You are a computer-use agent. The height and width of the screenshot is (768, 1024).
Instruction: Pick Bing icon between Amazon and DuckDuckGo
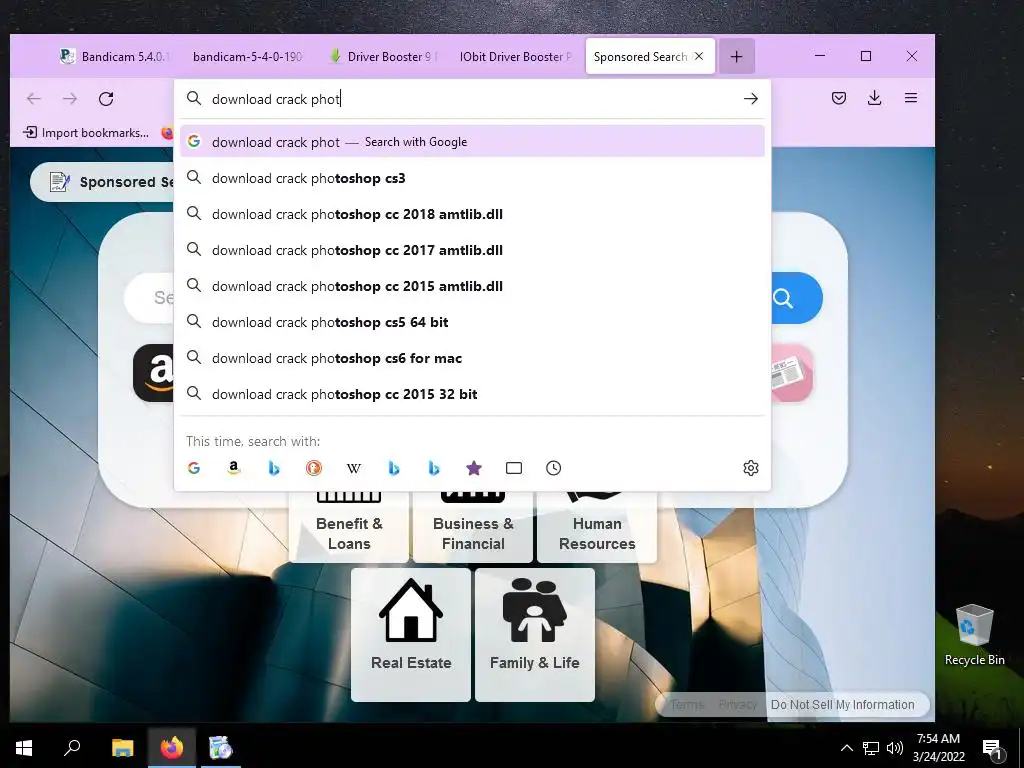[274, 468]
